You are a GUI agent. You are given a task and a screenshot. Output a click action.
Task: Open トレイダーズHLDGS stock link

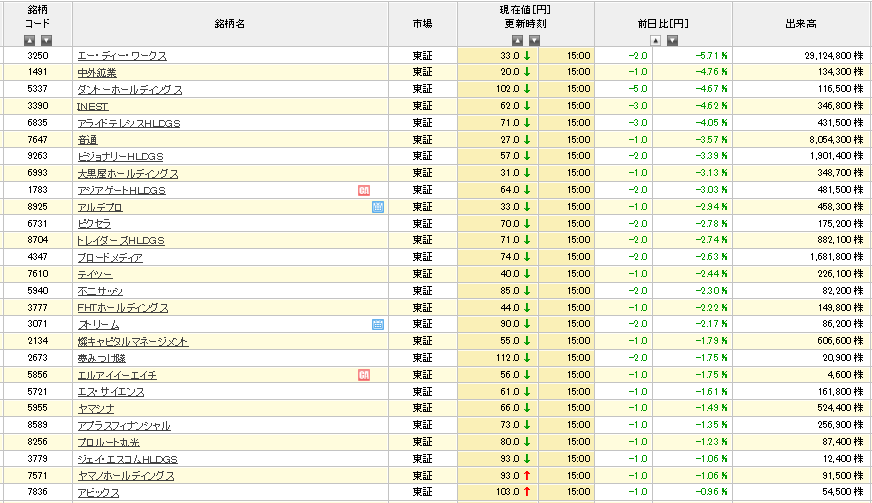121,240
